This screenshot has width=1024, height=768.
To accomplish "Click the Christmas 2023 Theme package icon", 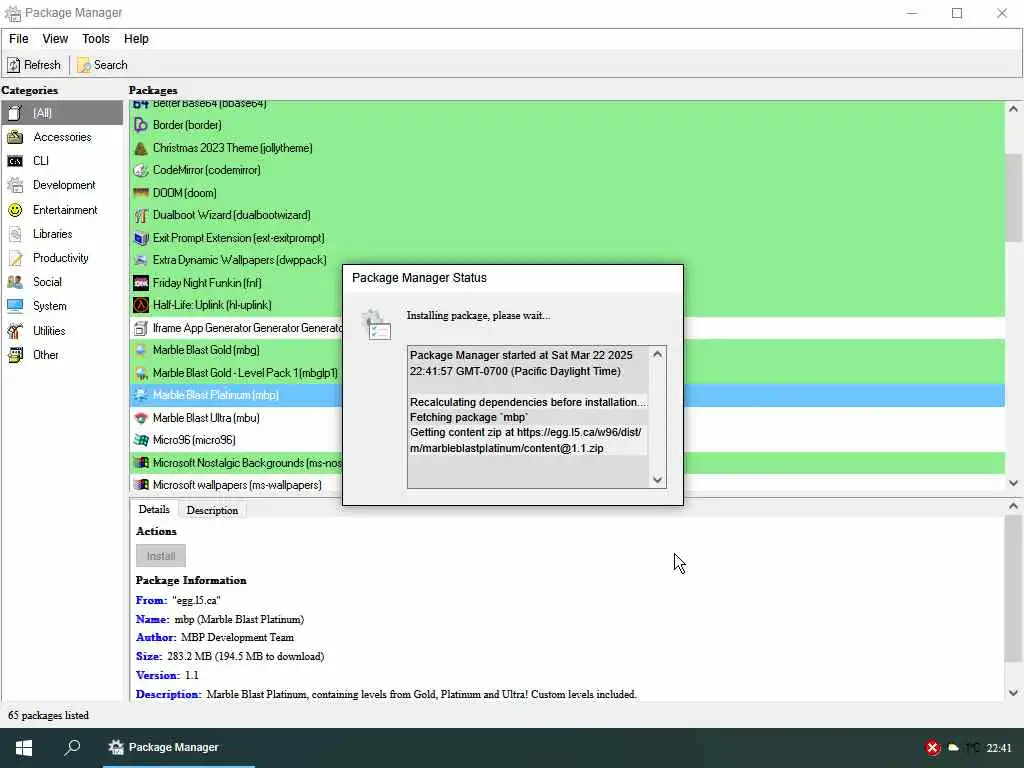I will 140,148.
